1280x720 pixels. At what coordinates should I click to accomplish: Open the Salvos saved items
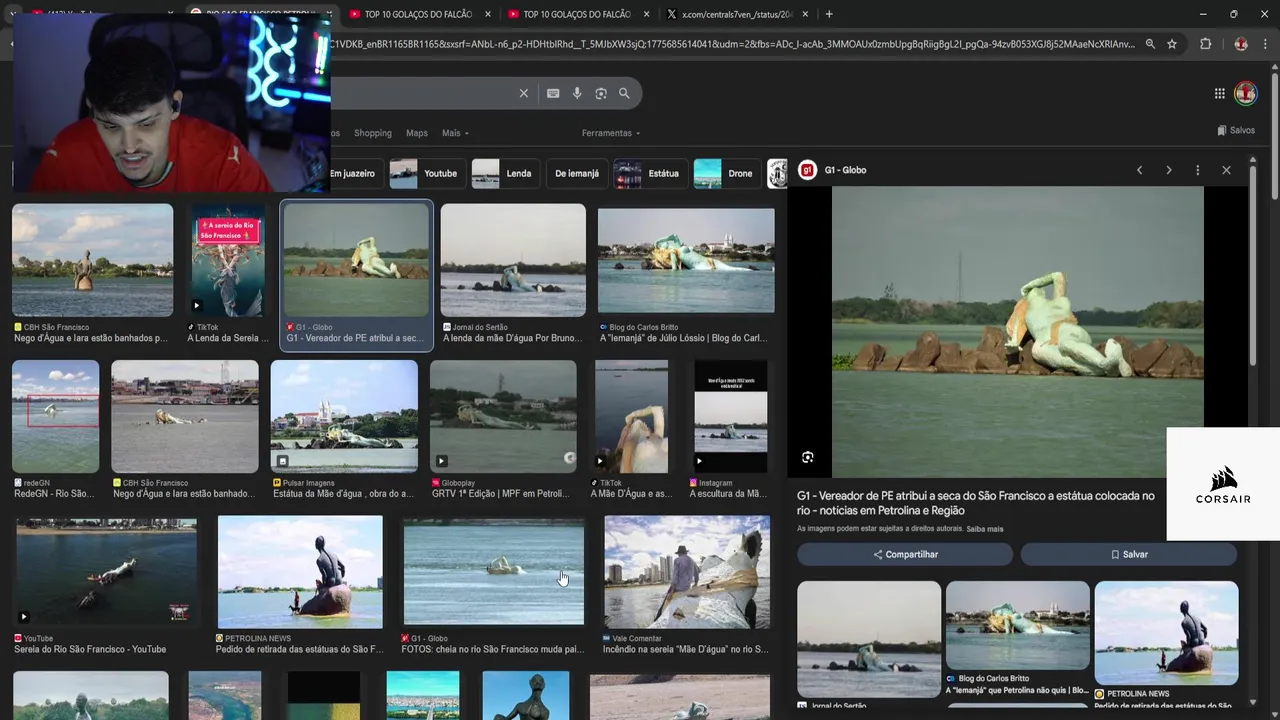coord(1236,130)
